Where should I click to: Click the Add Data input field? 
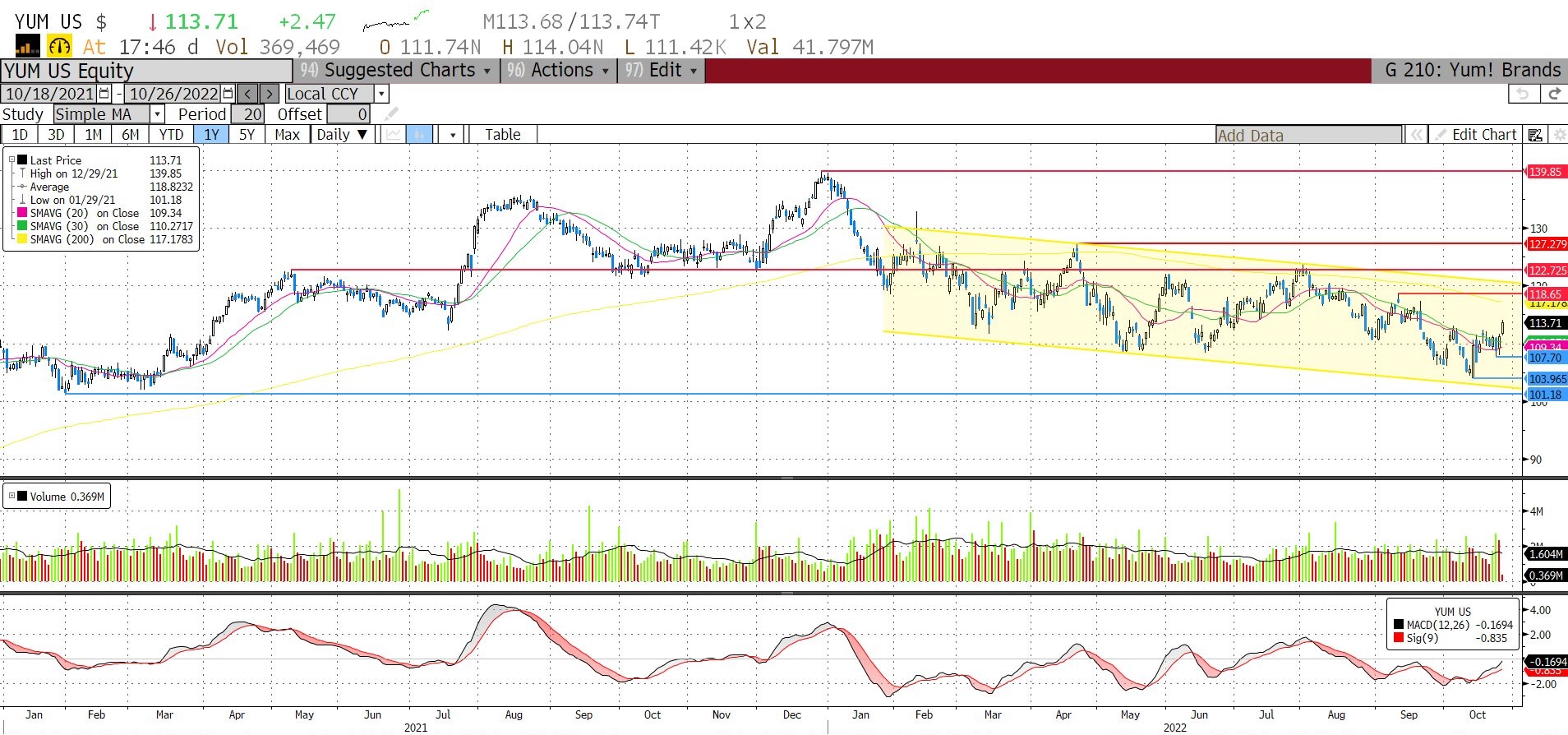tap(1309, 135)
